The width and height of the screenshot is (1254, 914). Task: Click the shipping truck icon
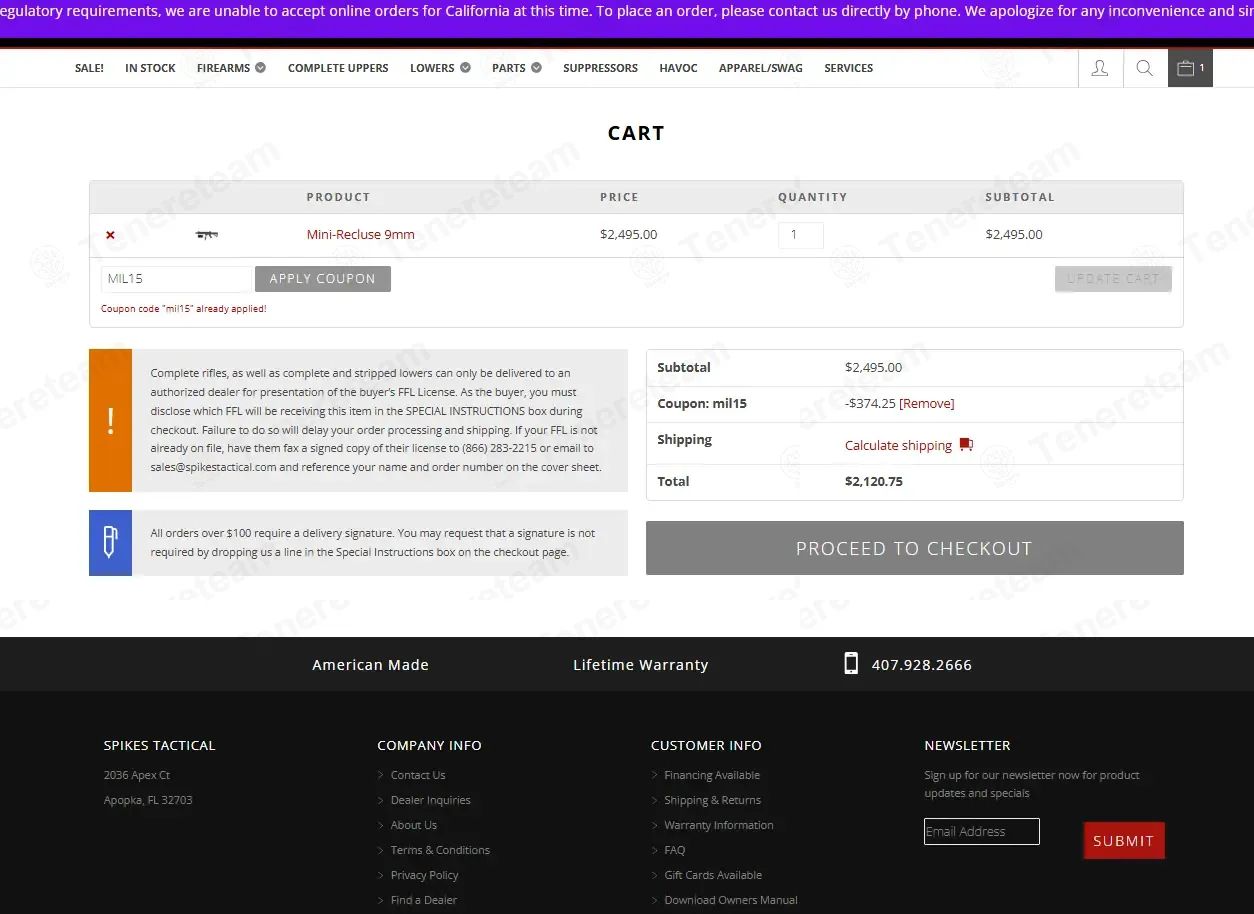(966, 444)
